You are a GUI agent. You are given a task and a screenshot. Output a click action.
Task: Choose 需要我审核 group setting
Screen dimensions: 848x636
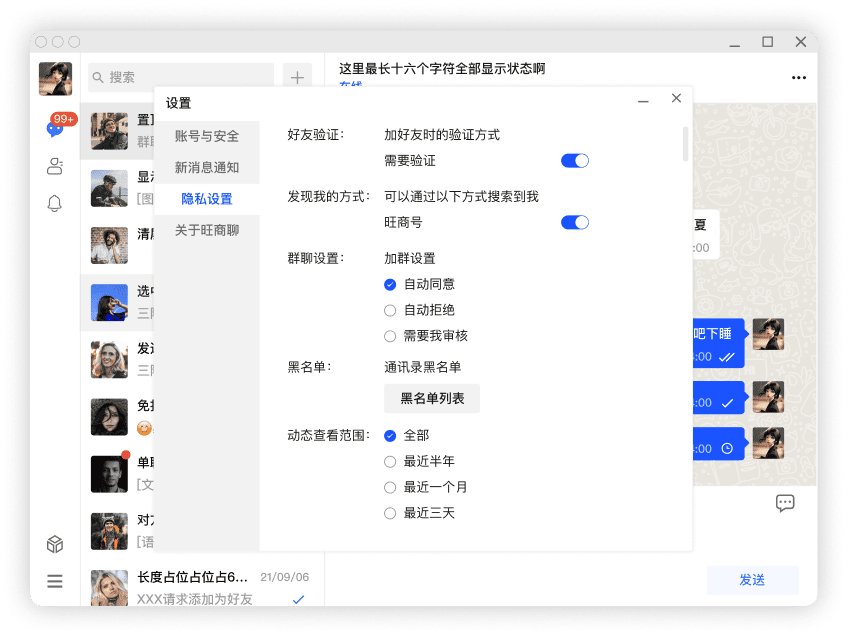point(390,335)
